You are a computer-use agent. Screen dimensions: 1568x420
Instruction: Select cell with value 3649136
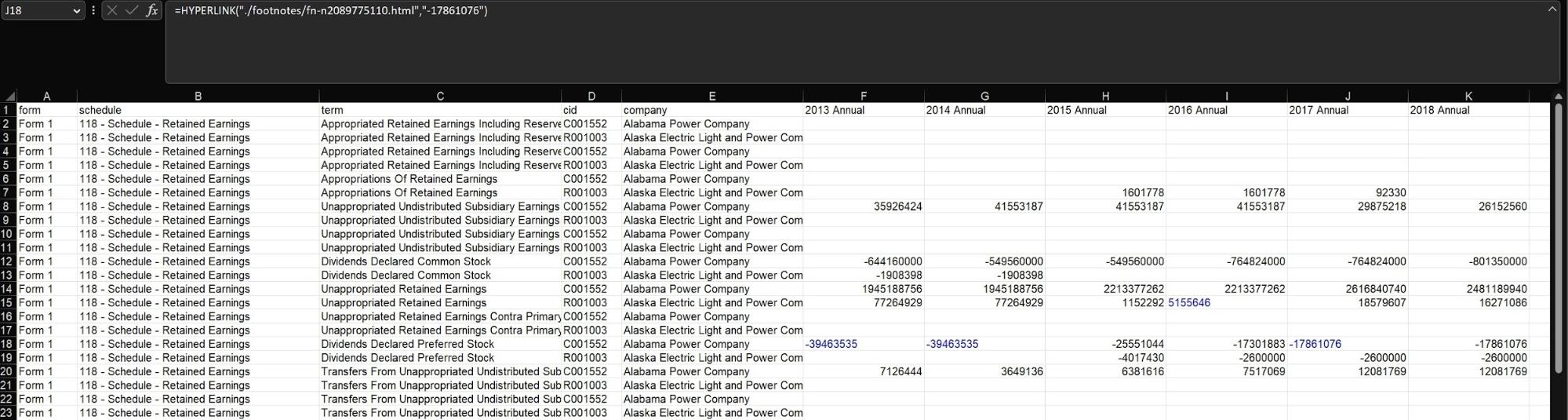pyautogui.click(x=984, y=371)
